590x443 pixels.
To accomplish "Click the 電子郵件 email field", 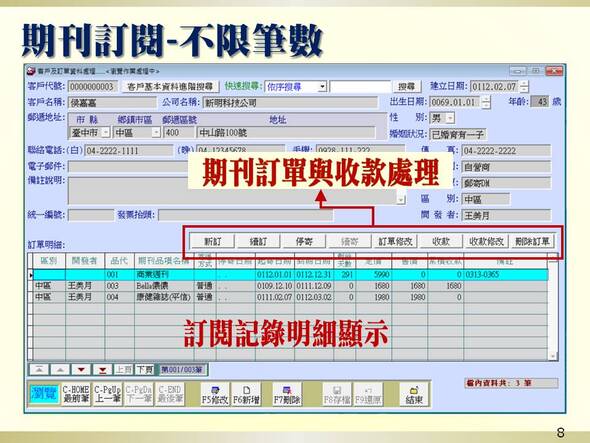I will pyautogui.click(x=128, y=166).
